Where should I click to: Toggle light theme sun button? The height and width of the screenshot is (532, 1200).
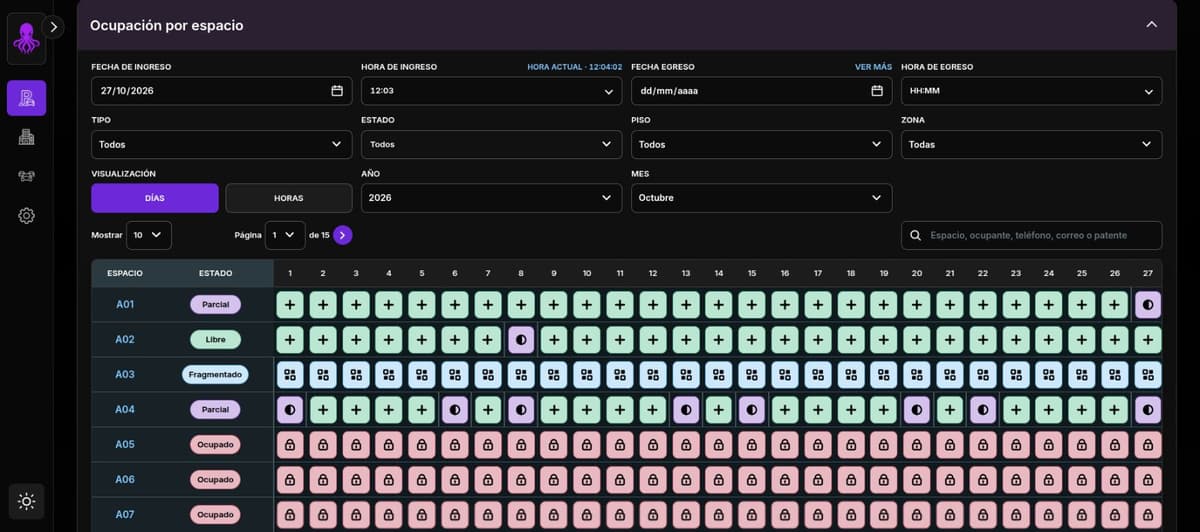(26, 501)
